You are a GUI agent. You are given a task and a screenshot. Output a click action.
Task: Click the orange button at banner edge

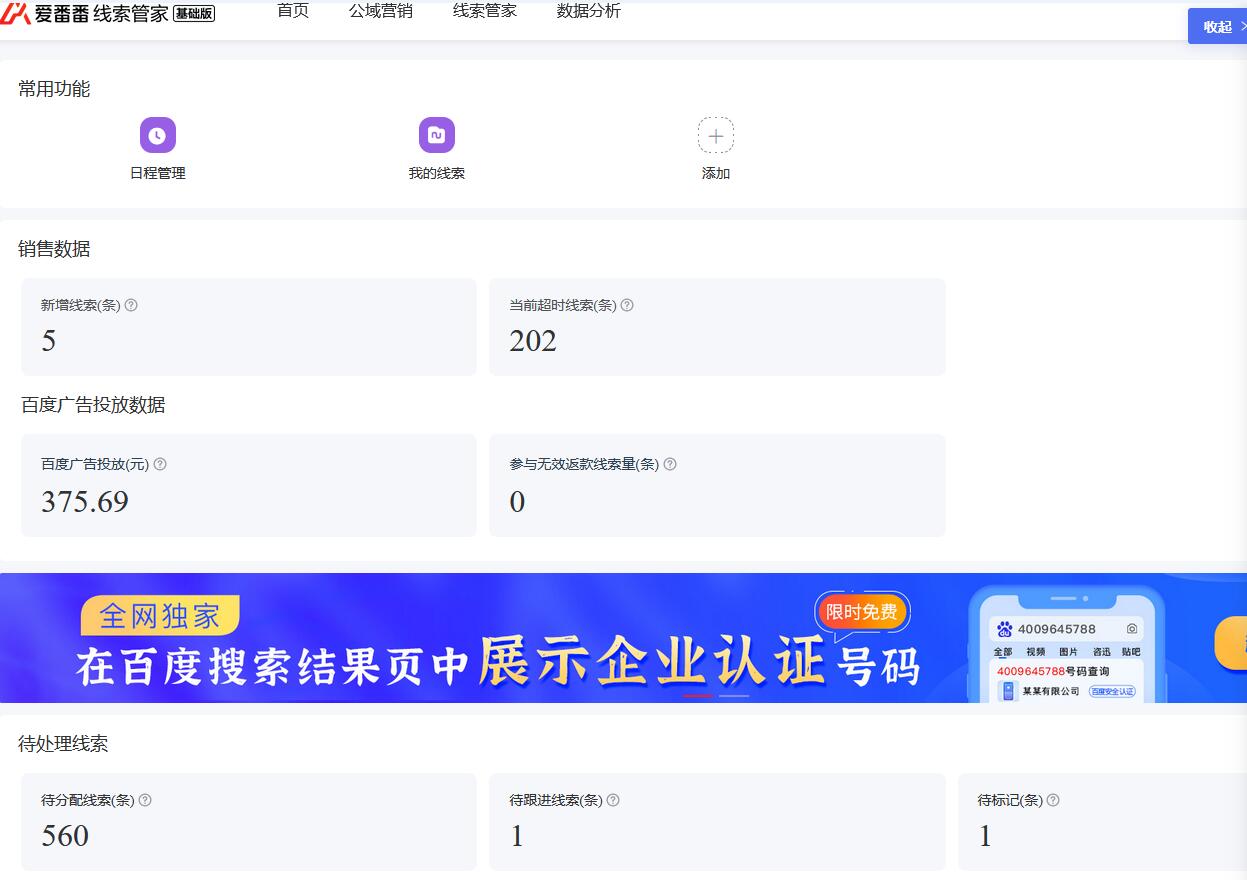(1231, 643)
